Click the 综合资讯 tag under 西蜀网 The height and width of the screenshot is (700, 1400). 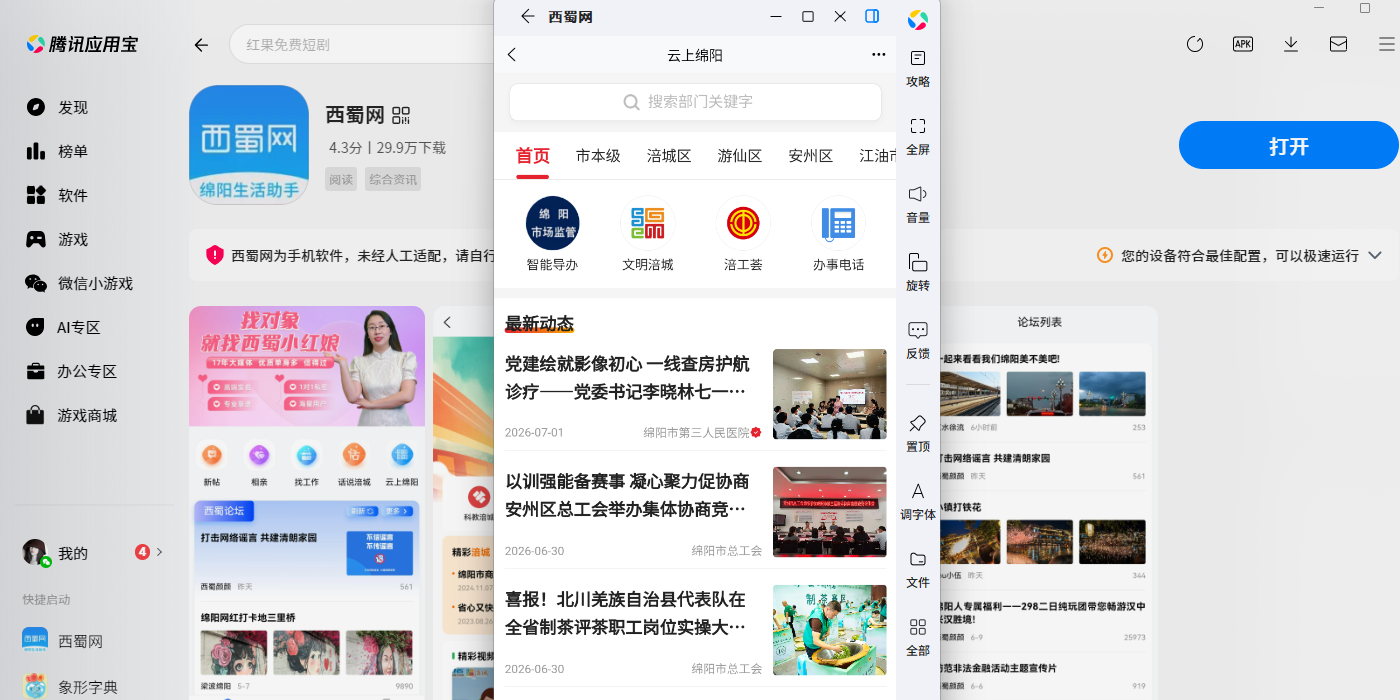393,179
